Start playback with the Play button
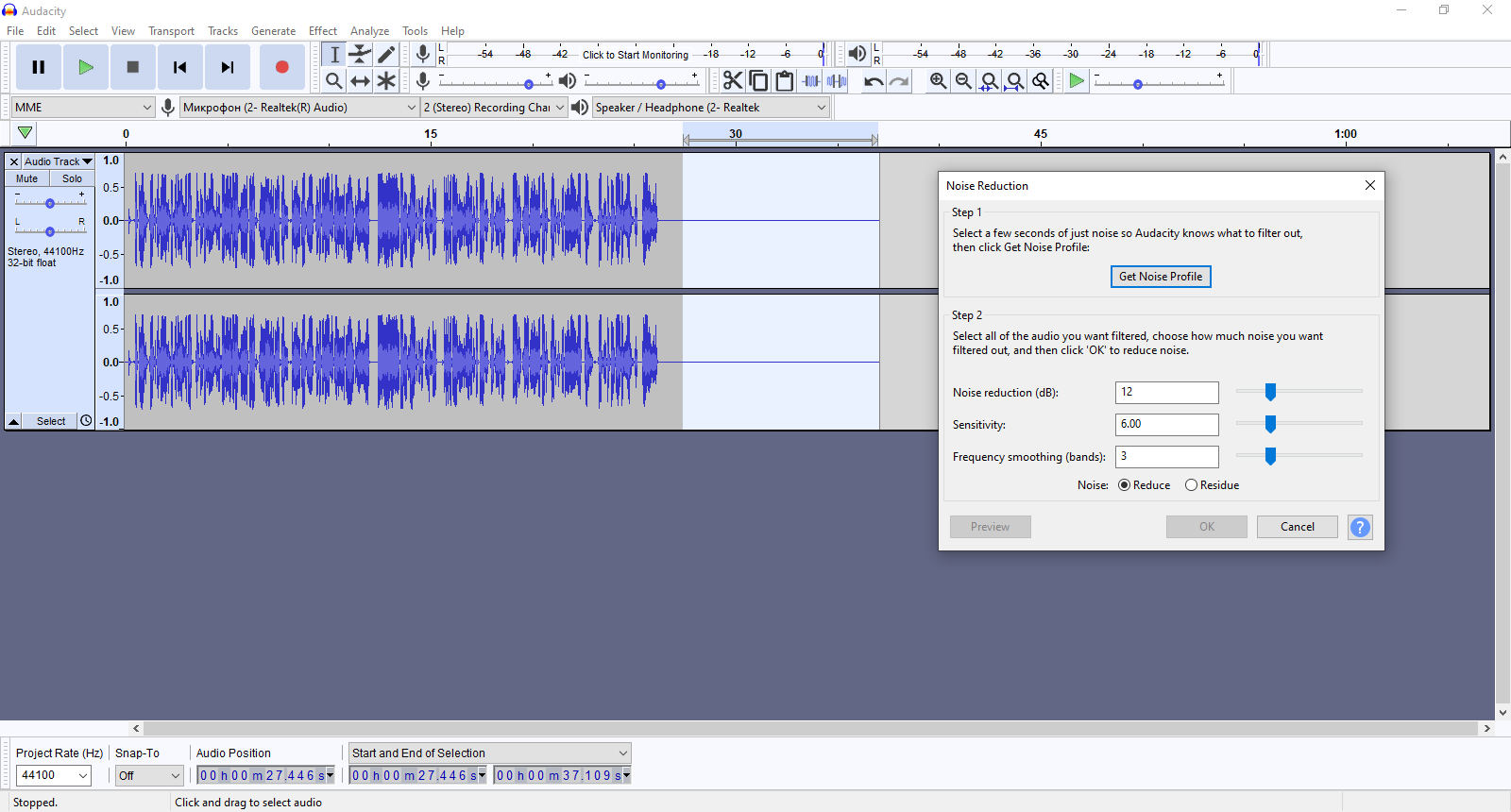The height and width of the screenshot is (812, 1511). click(86, 67)
